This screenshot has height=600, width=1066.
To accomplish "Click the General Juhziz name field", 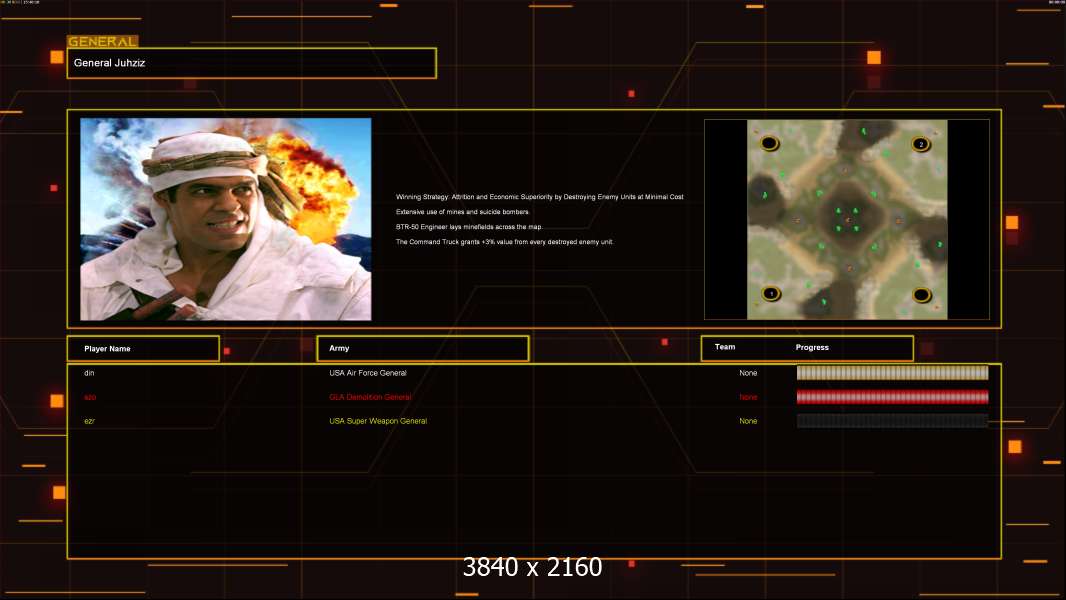I will coord(252,63).
